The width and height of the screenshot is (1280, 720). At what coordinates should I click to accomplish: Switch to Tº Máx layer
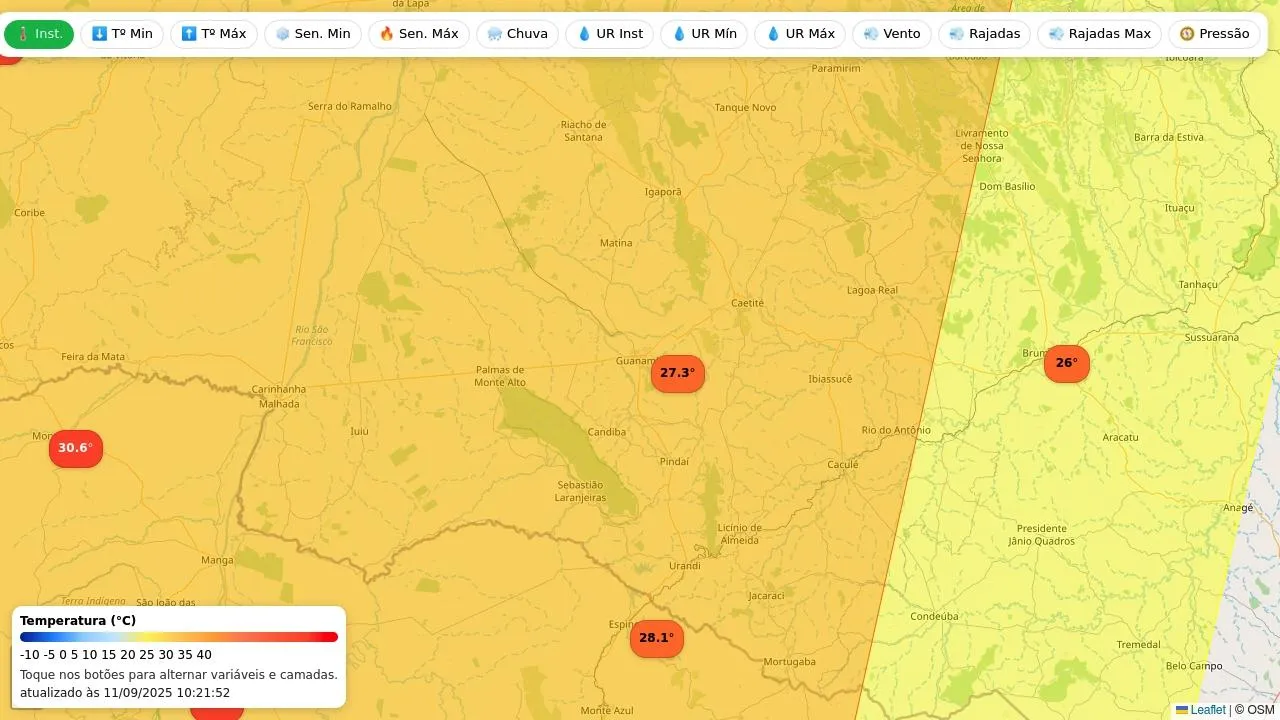pos(213,34)
